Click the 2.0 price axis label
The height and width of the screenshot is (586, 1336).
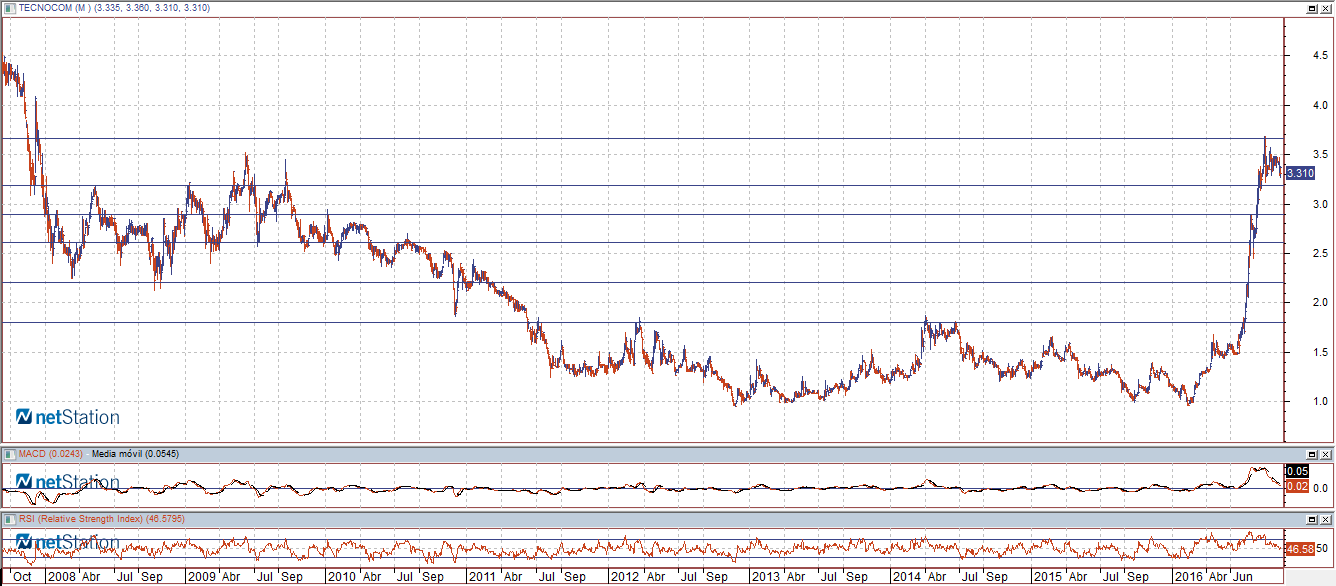(1320, 302)
